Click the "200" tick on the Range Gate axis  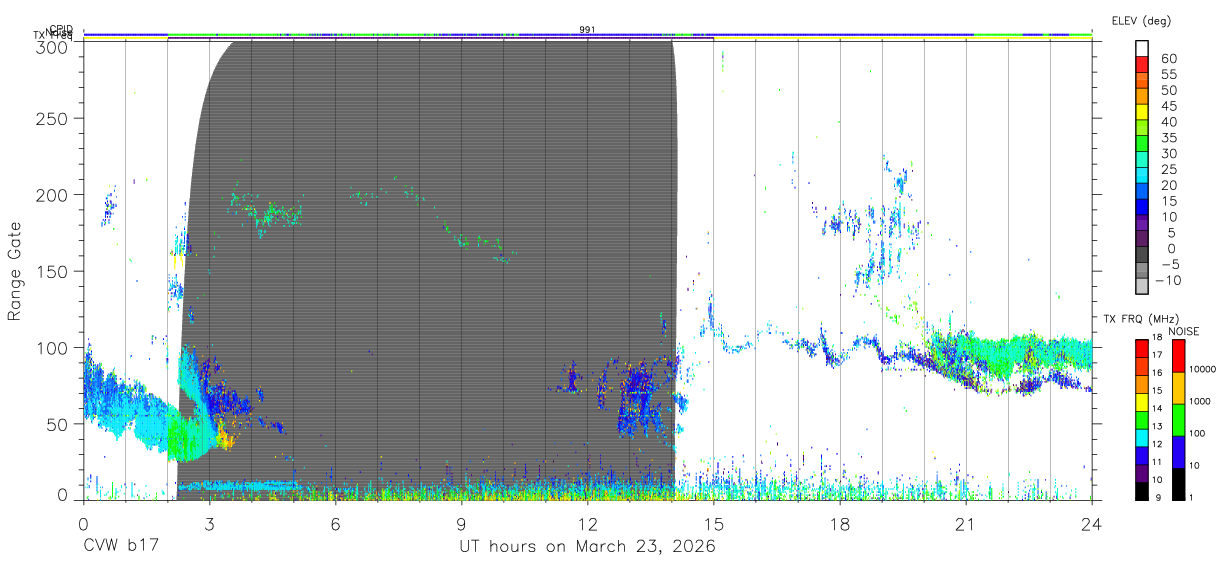[x=51, y=195]
